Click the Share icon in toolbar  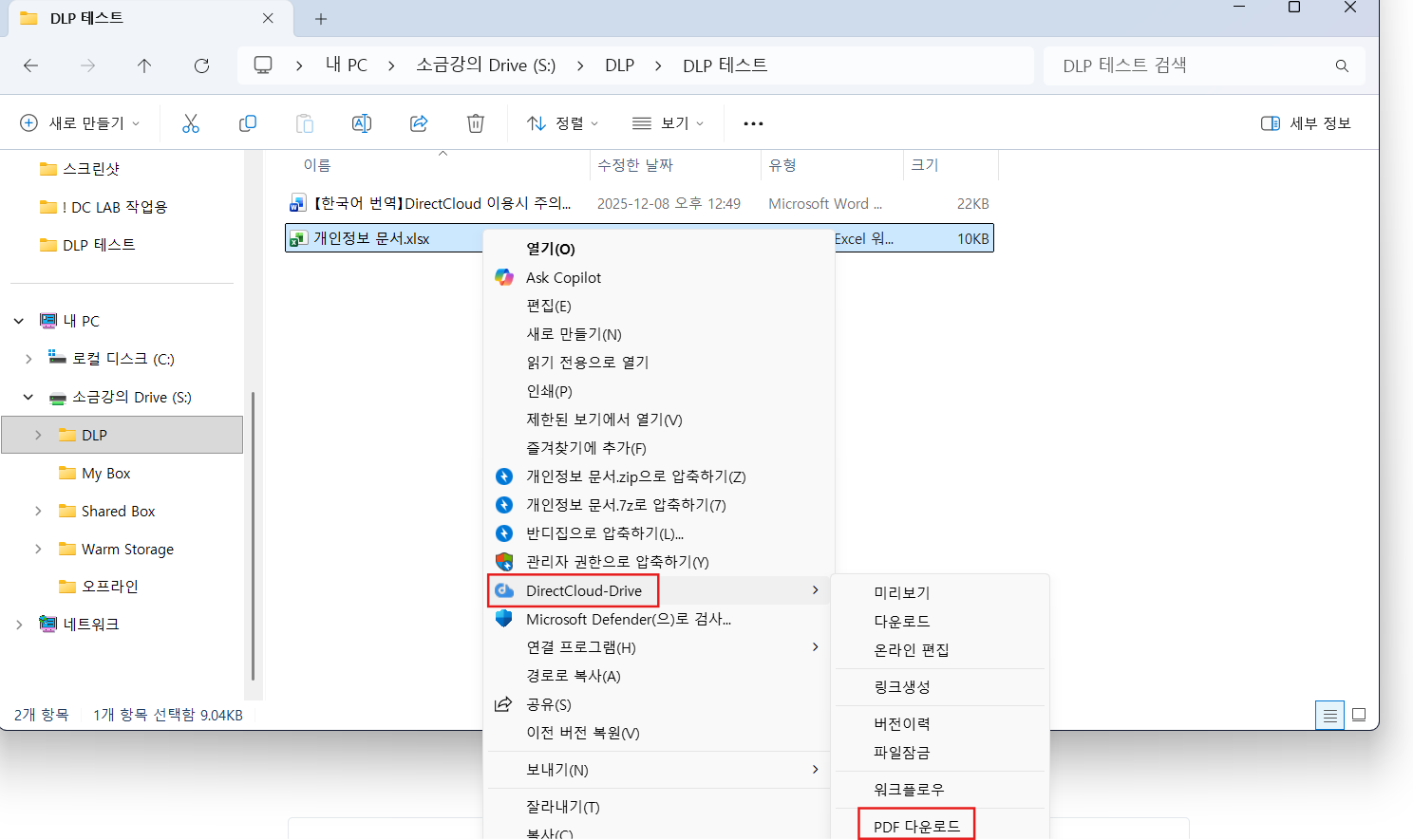pos(419,123)
